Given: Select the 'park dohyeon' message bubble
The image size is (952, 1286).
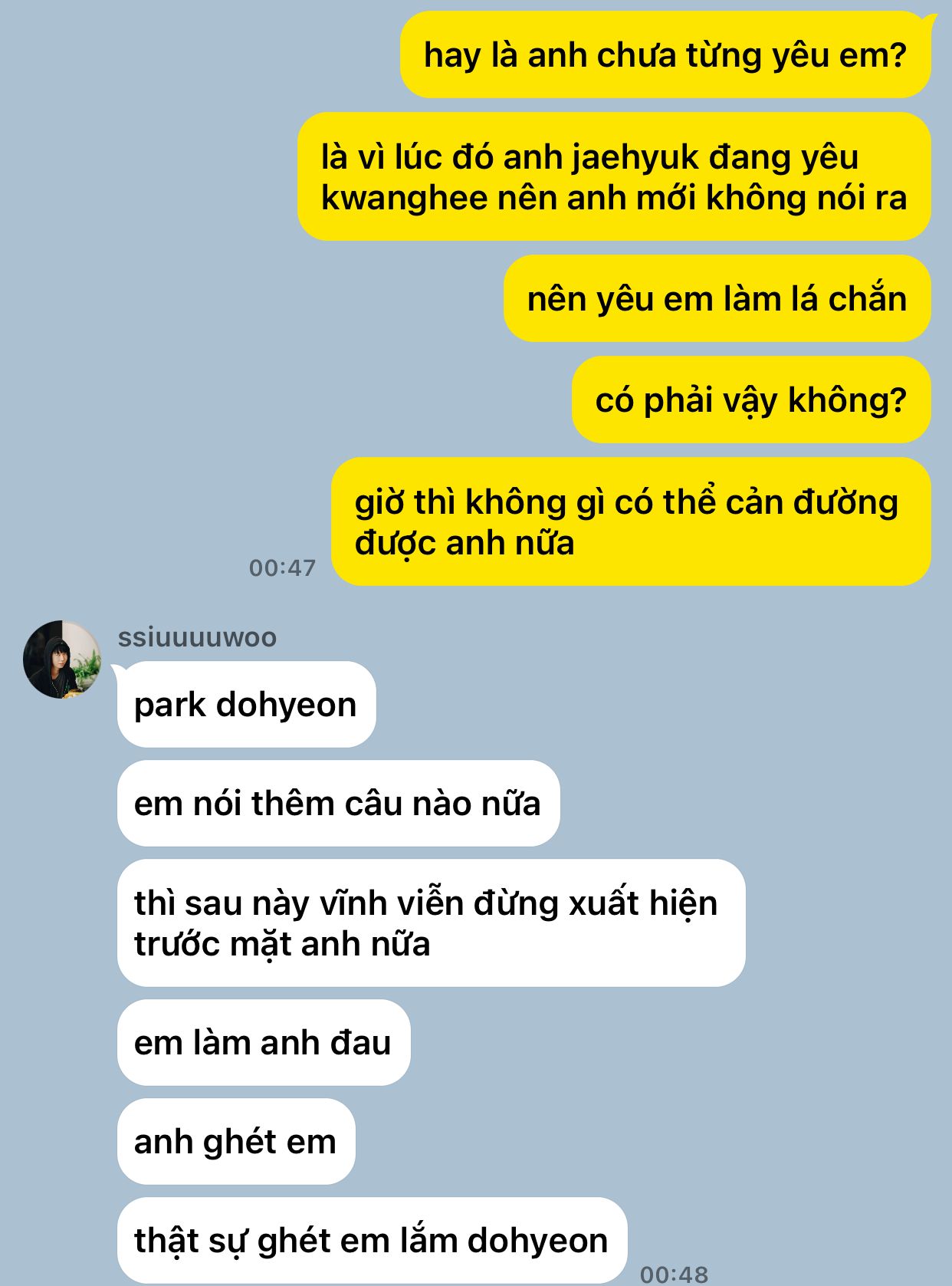Looking at the screenshot, I should tap(246, 704).
